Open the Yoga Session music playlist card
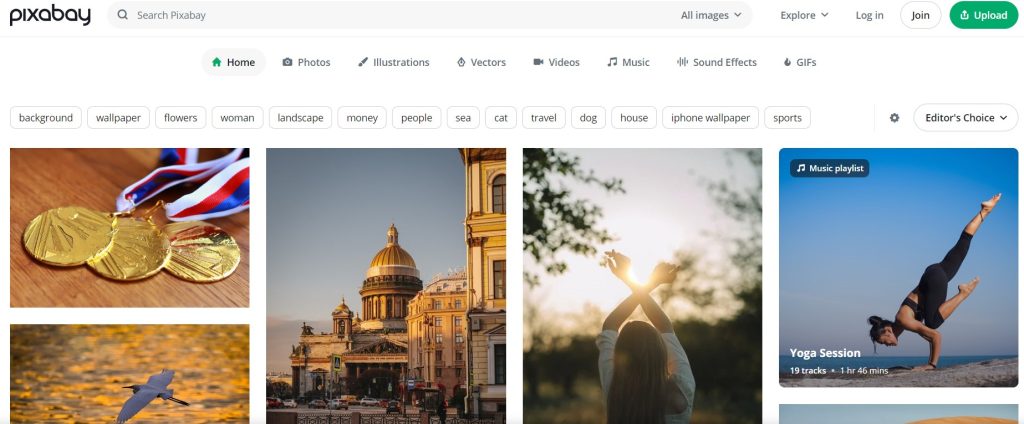 coord(899,267)
